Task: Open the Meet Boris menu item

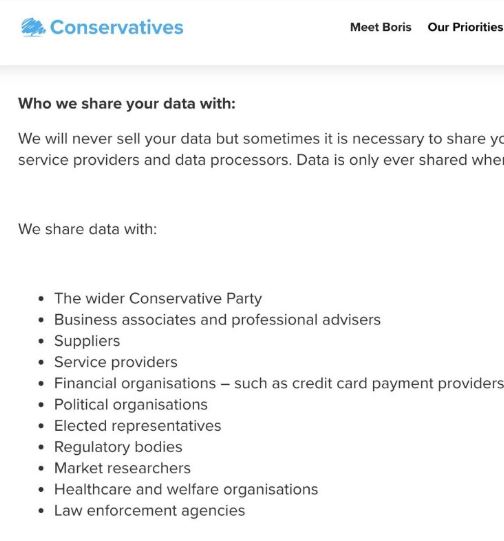Action: pos(381,27)
